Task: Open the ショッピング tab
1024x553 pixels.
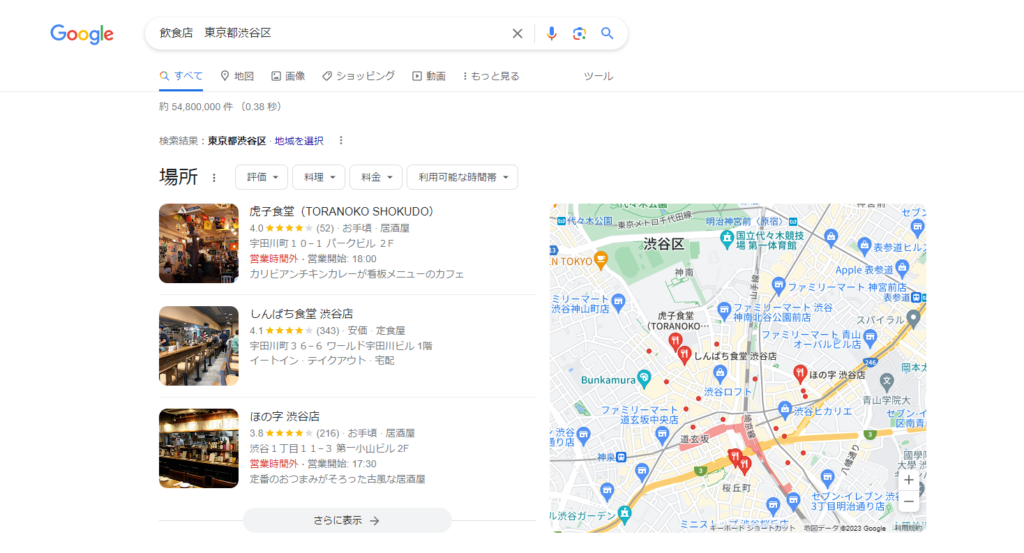Action: point(359,76)
